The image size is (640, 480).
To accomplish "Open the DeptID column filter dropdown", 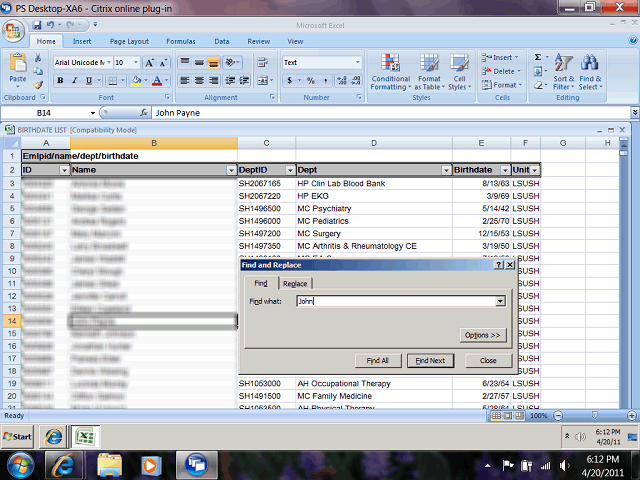I will (x=290, y=170).
